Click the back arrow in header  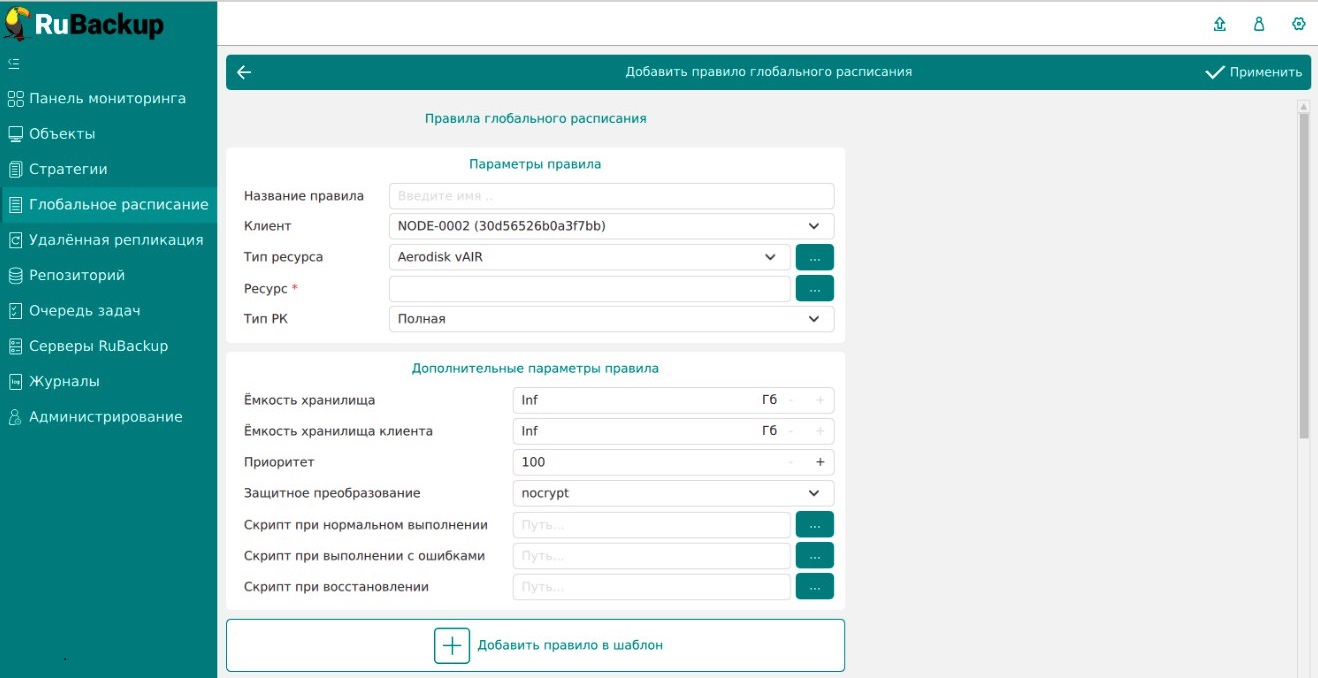pyautogui.click(x=244, y=72)
